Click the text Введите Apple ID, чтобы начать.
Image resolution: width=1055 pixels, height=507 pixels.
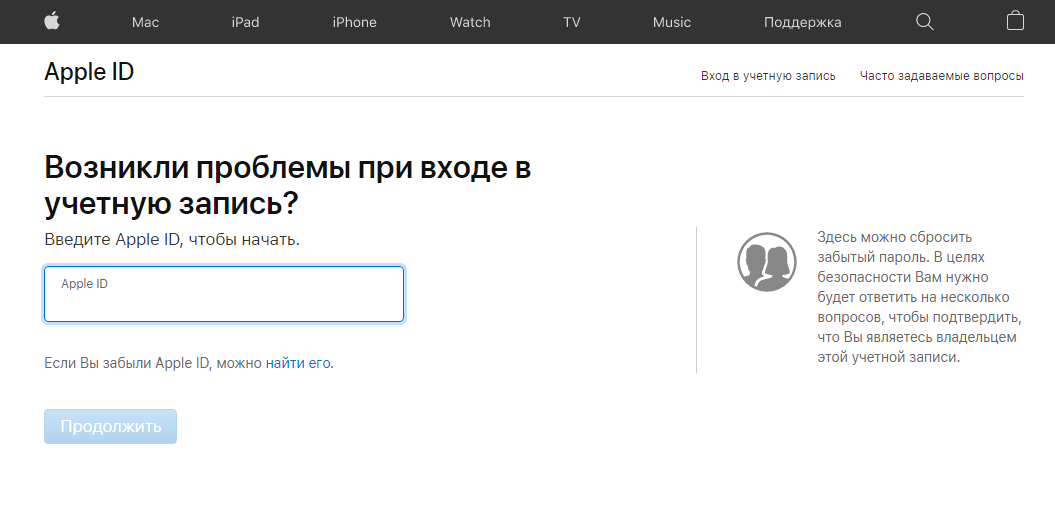(172, 239)
